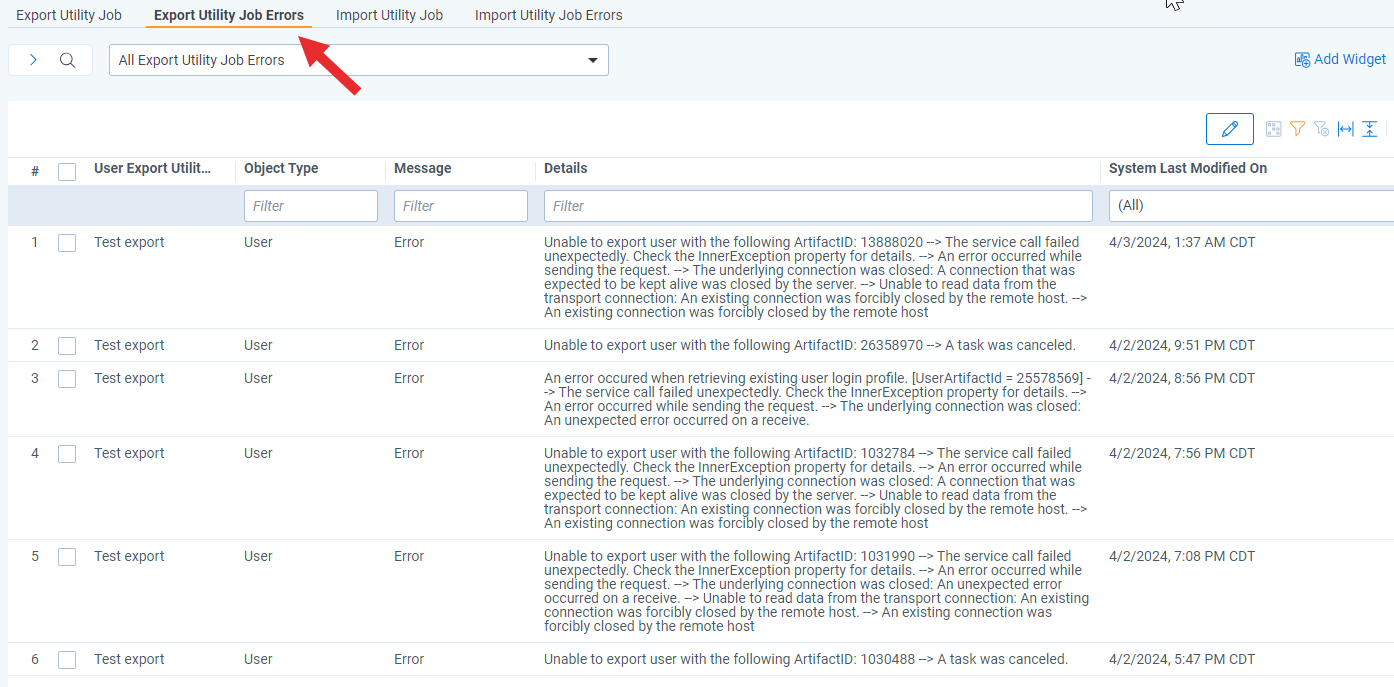The height and width of the screenshot is (687, 1394).
Task: Tick the row 5 checkbox
Action: point(67,557)
